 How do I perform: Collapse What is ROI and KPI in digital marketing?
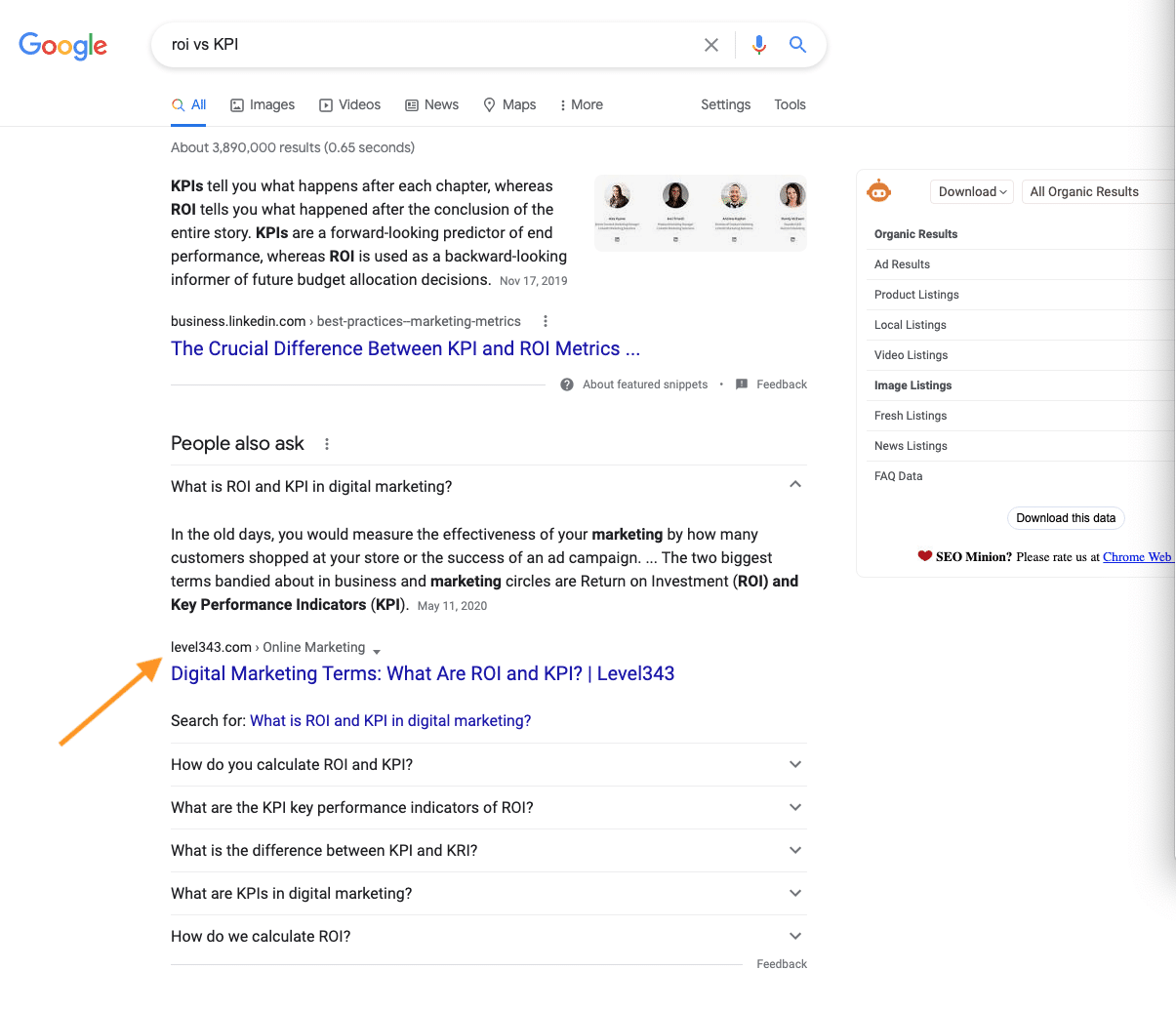(489, 486)
